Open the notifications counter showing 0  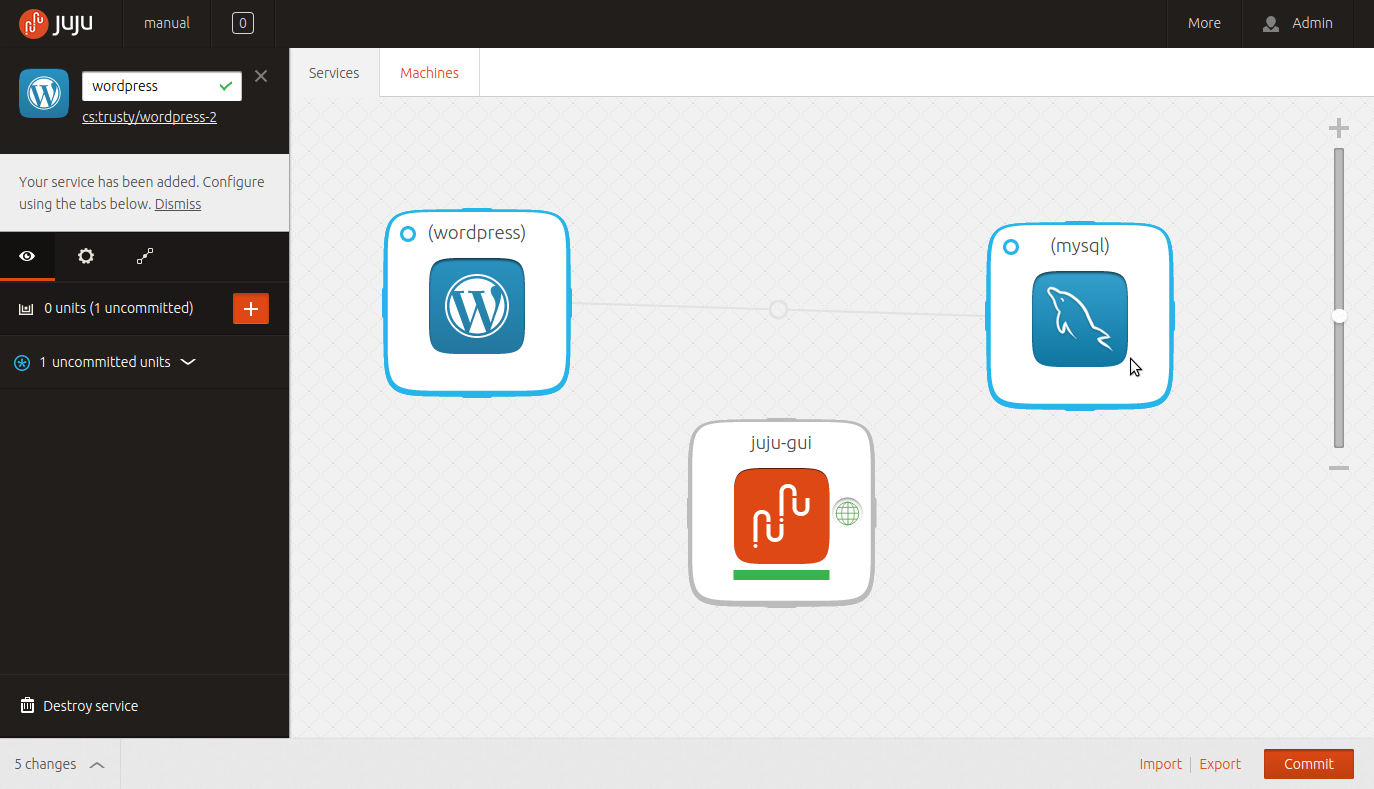click(243, 23)
